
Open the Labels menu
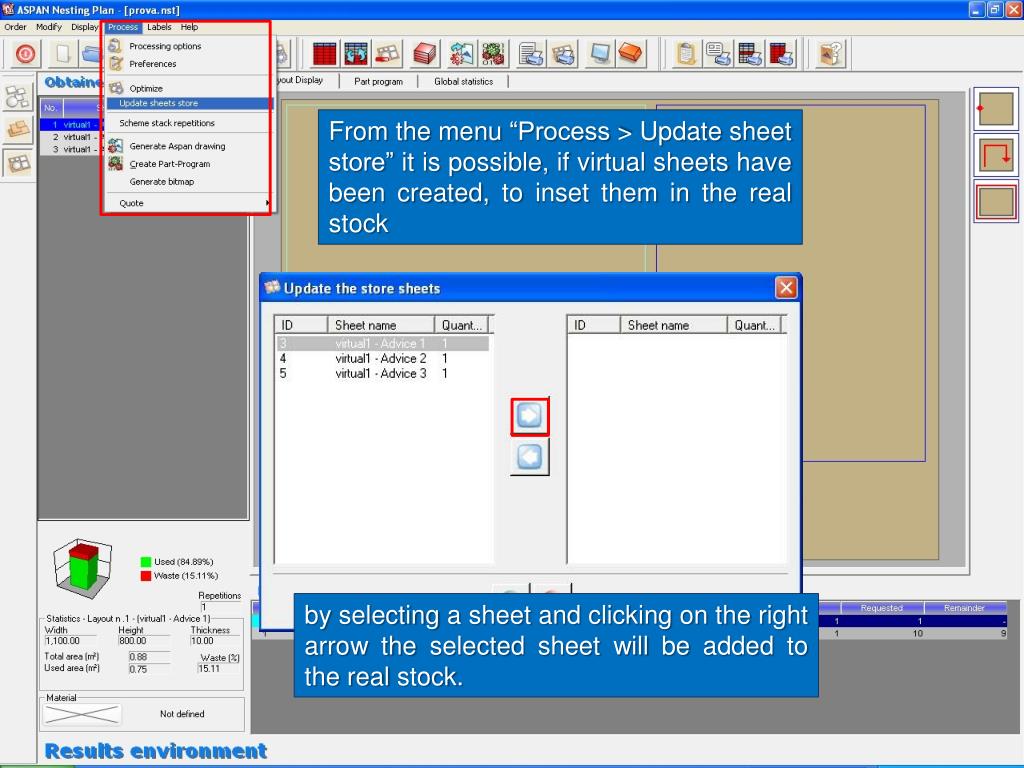[159, 27]
